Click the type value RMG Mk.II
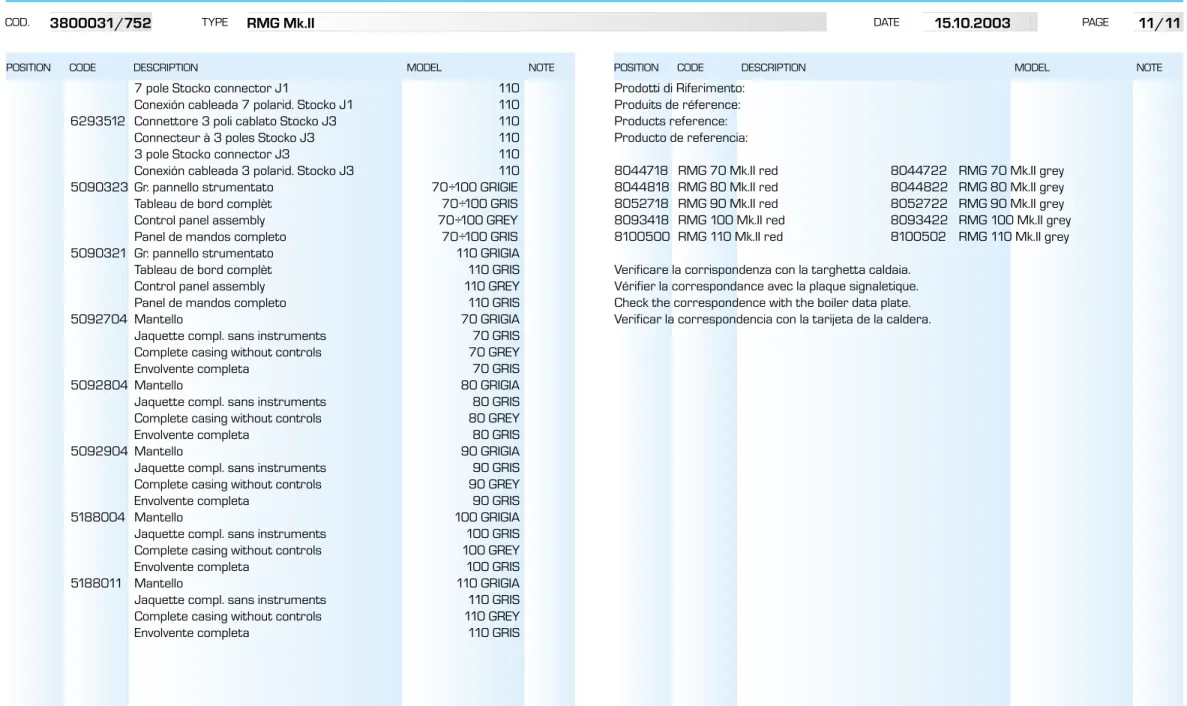The width and height of the screenshot is (1187, 706). click(x=280, y=23)
